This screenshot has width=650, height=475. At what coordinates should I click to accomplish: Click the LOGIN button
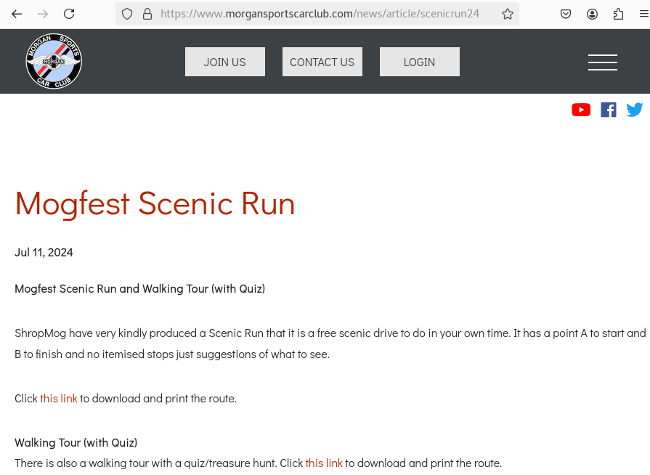point(420,61)
